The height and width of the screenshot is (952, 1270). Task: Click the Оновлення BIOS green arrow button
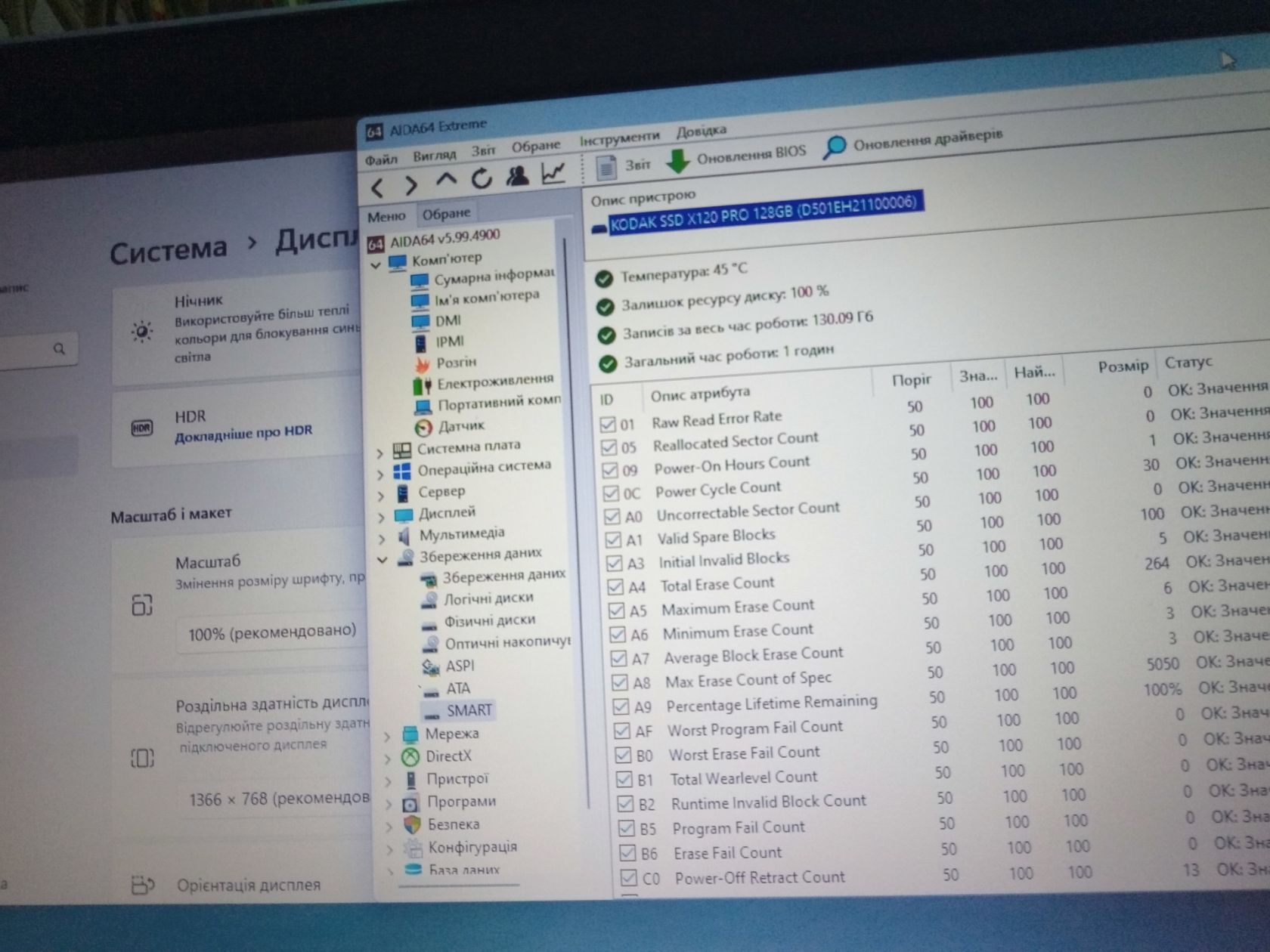tap(736, 156)
